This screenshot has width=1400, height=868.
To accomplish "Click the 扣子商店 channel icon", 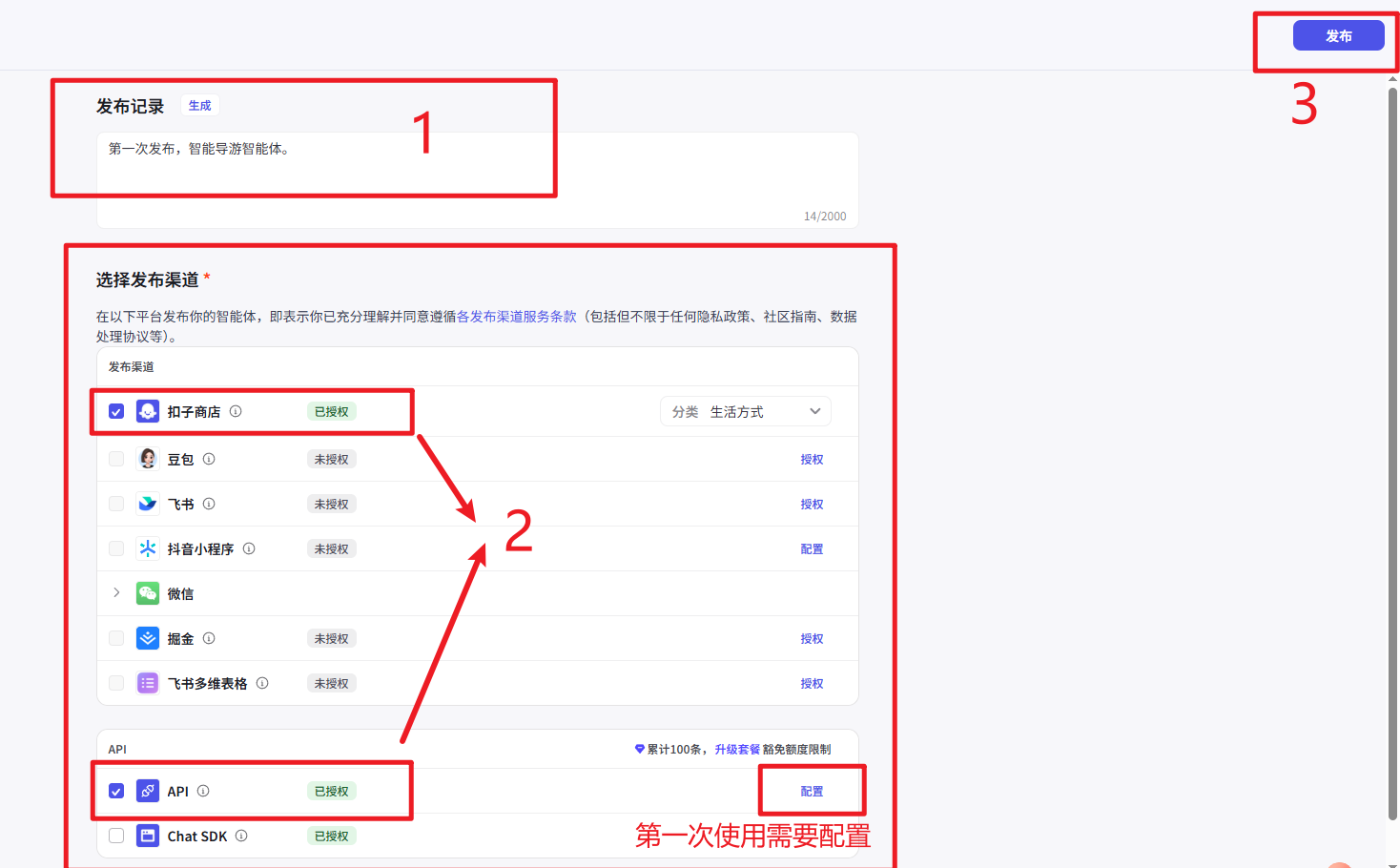I will tap(148, 411).
